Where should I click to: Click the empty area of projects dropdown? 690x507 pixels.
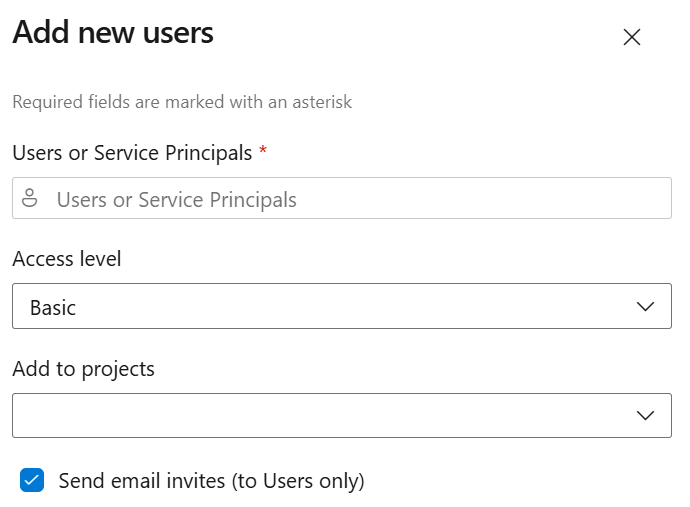321,415
